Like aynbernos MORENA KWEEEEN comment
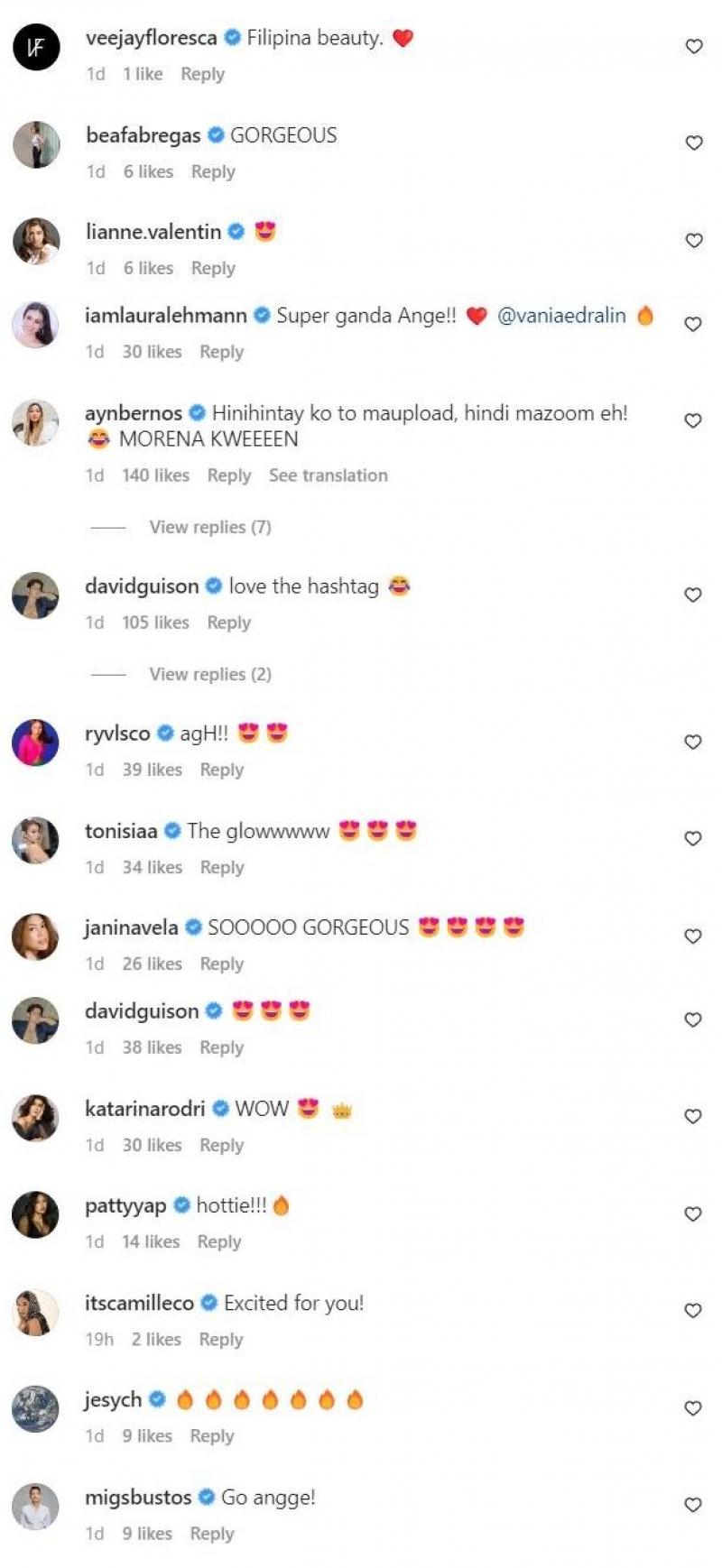 click(693, 420)
